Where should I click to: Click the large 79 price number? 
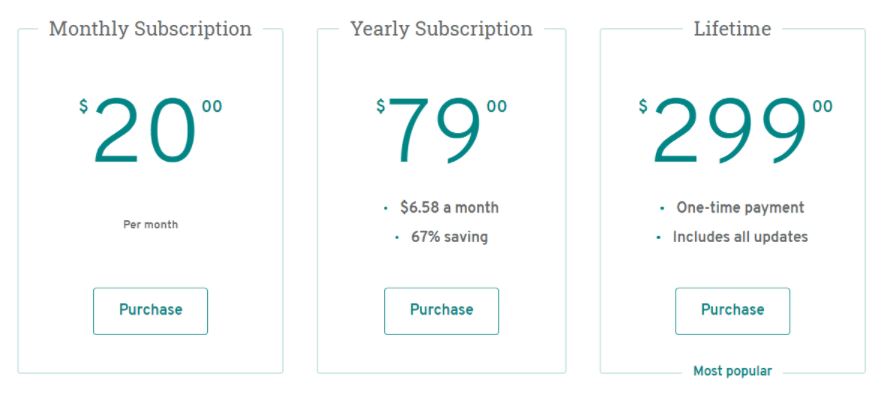(435, 131)
